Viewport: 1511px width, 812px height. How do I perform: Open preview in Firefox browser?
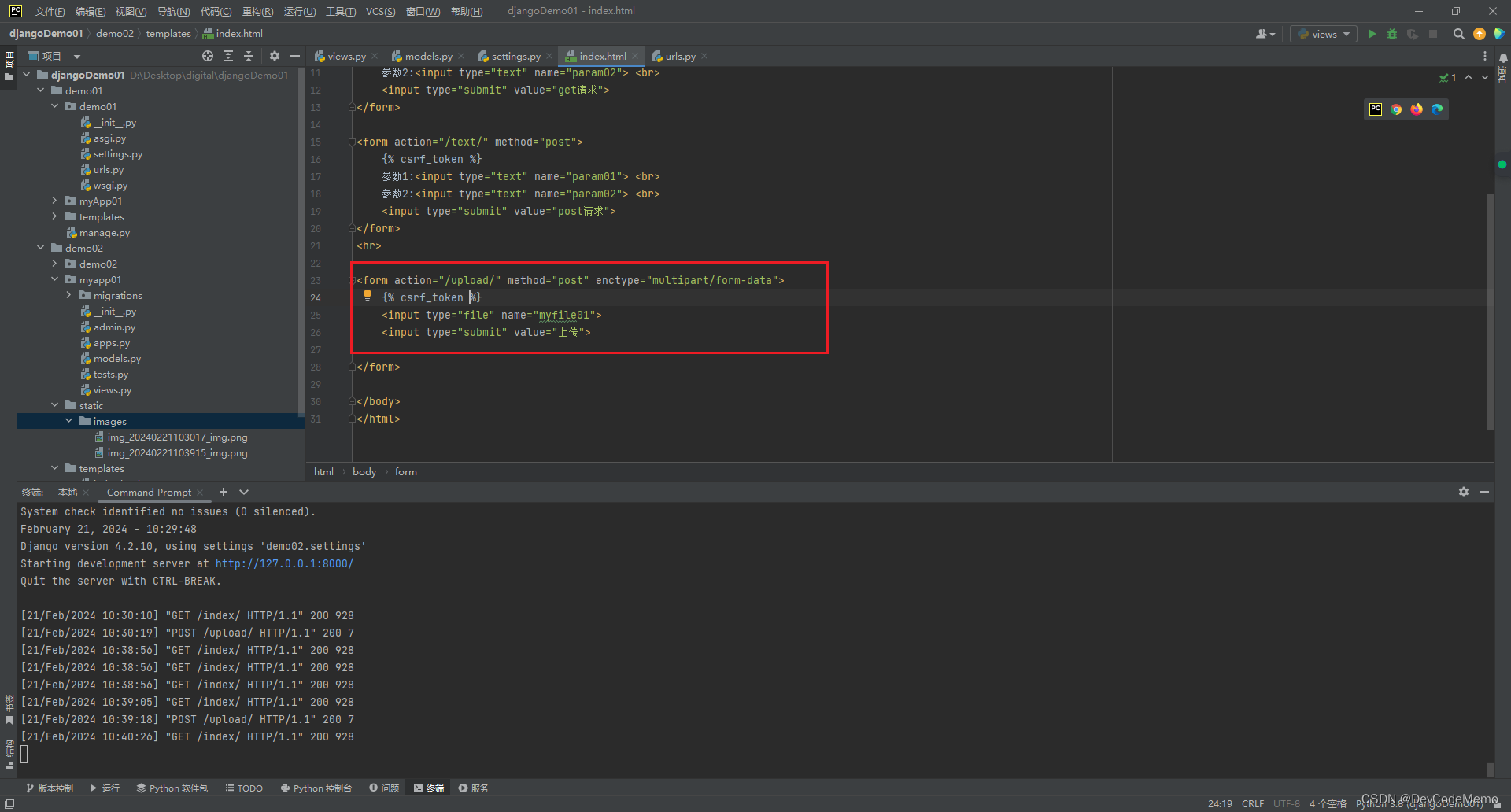(x=1417, y=109)
